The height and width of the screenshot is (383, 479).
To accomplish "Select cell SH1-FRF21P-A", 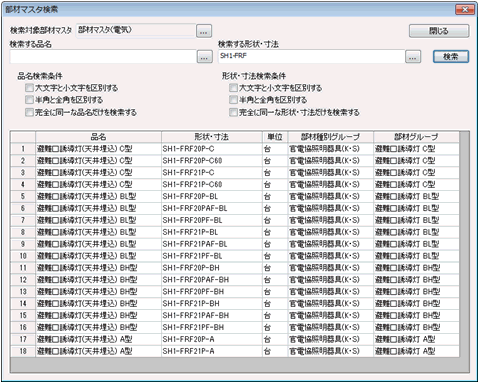I will point(212,351).
